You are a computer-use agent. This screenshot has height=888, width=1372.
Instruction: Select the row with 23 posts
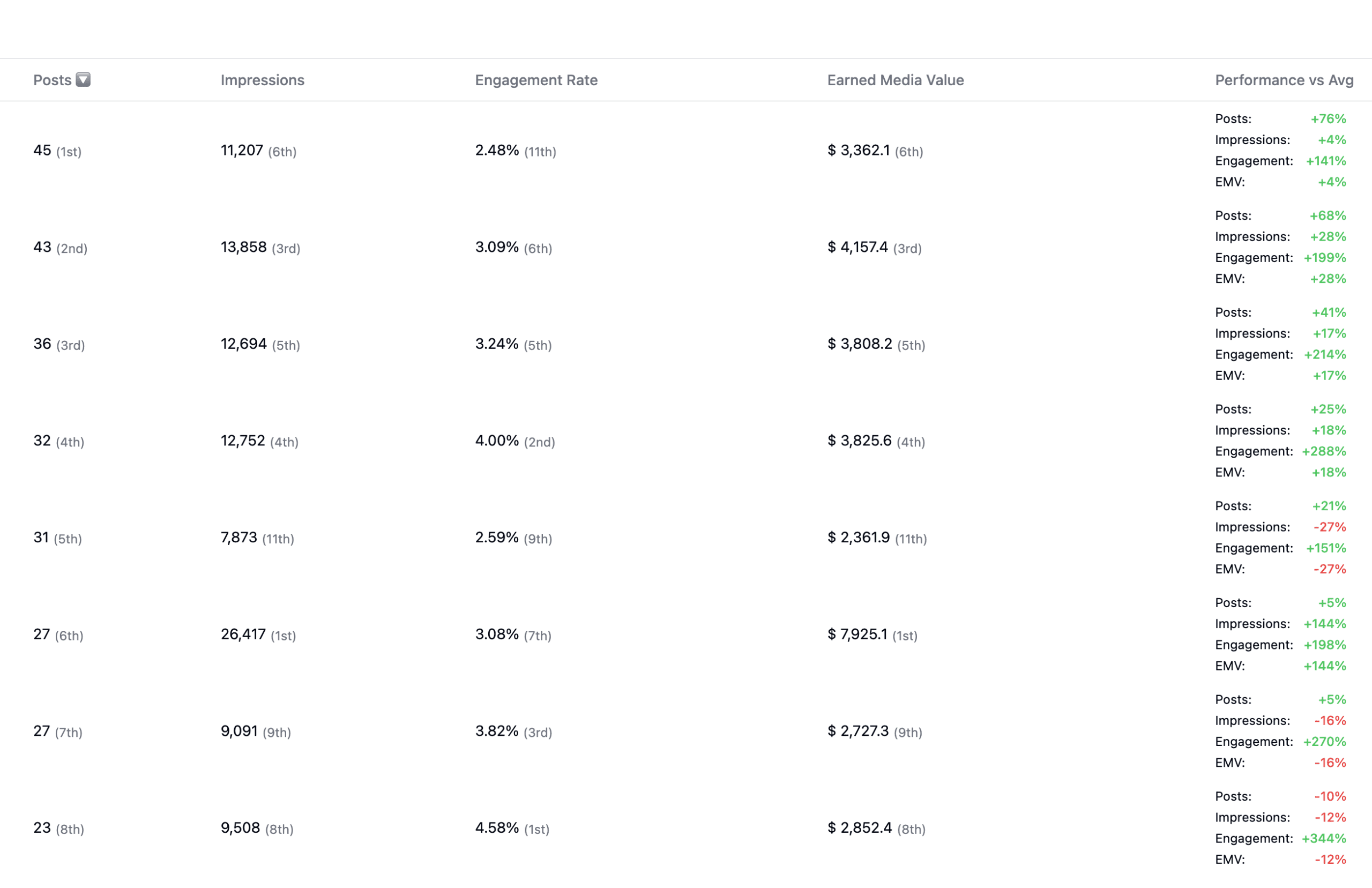coord(41,829)
